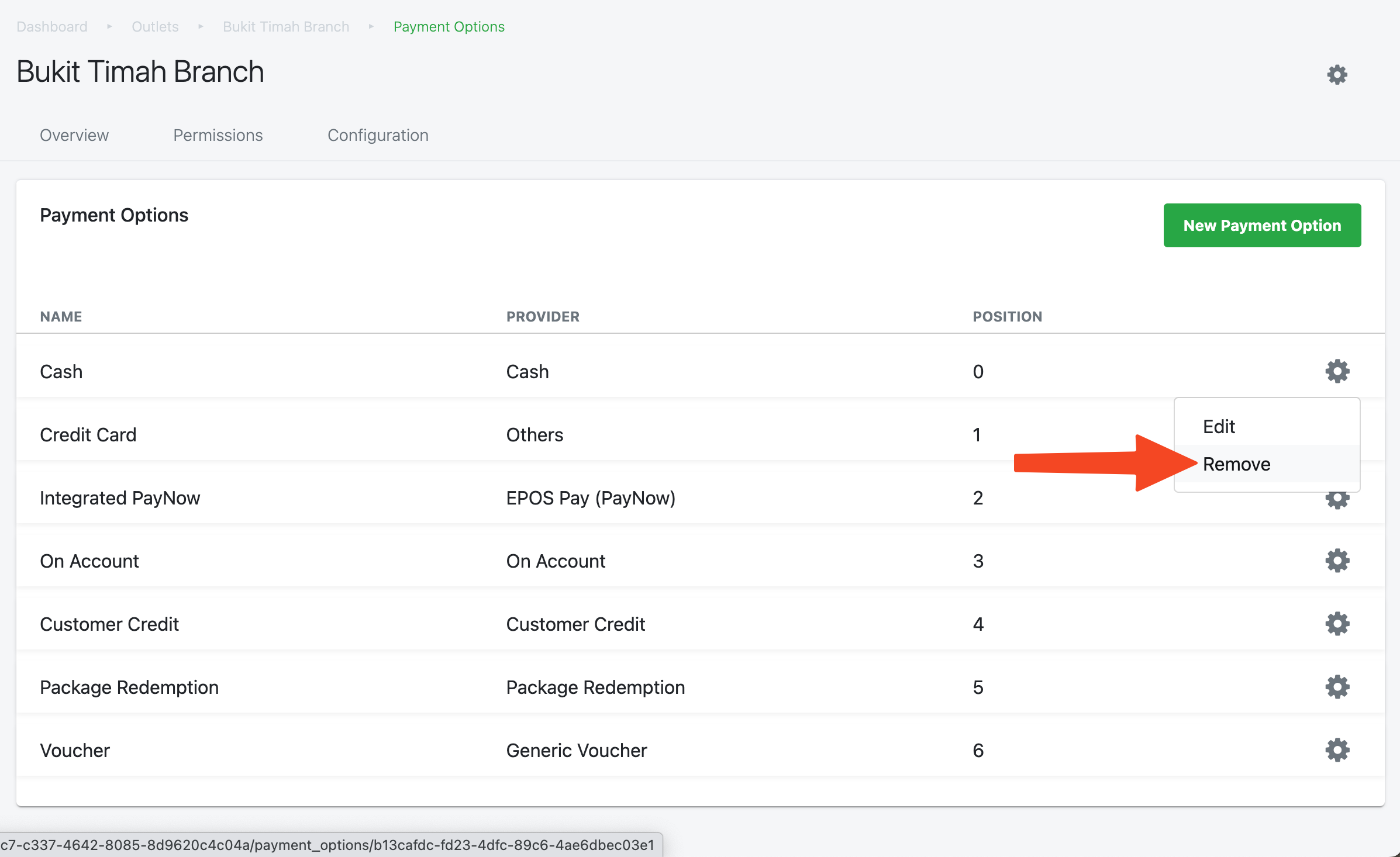Switch to the Overview tab
1400x857 pixels.
(74, 135)
